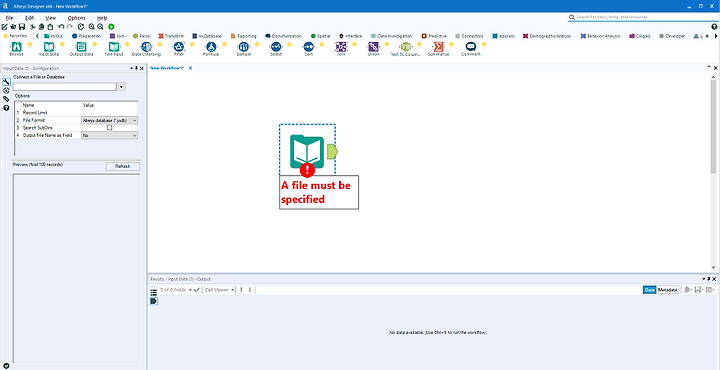Click the red error badge on the tool
The image size is (720, 370).
[307, 170]
